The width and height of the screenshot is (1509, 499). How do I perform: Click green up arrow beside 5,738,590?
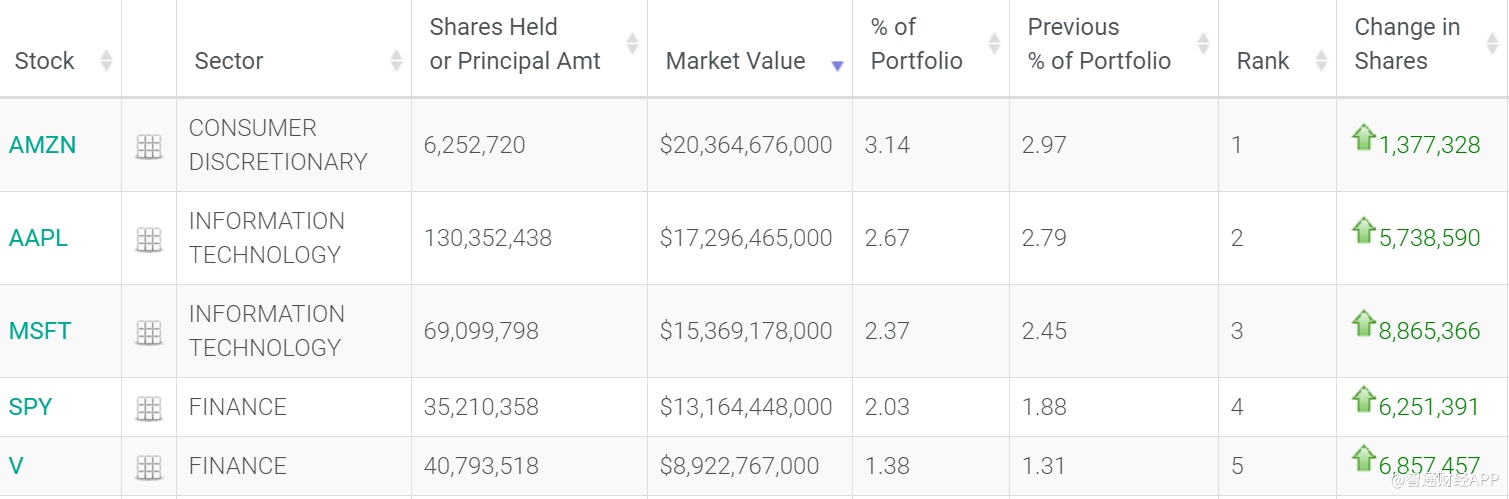[x=1363, y=230]
